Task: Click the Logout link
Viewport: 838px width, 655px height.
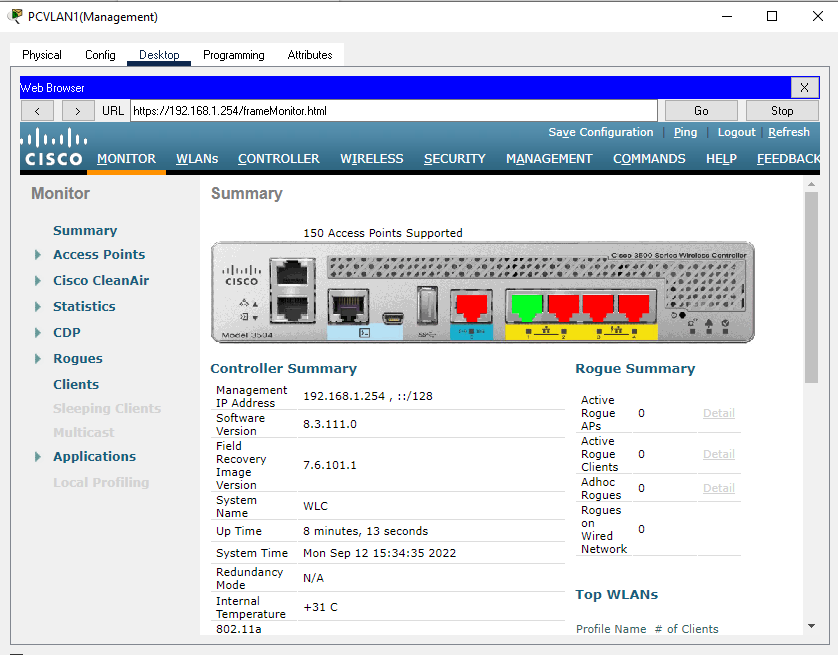Action: pos(736,132)
